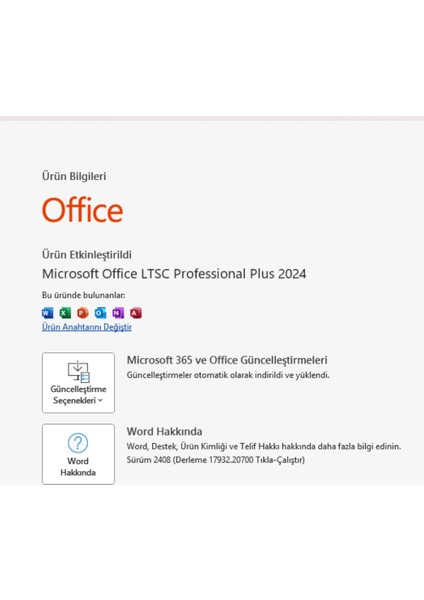Click the PowerPoint app icon

pos(83,313)
